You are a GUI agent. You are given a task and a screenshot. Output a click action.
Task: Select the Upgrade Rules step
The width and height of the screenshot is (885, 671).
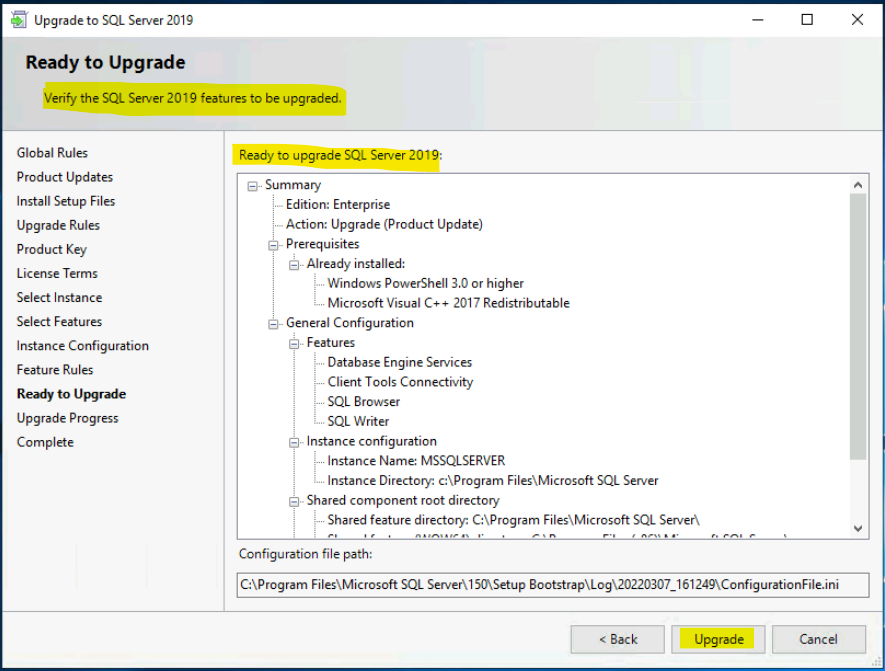(x=58, y=225)
